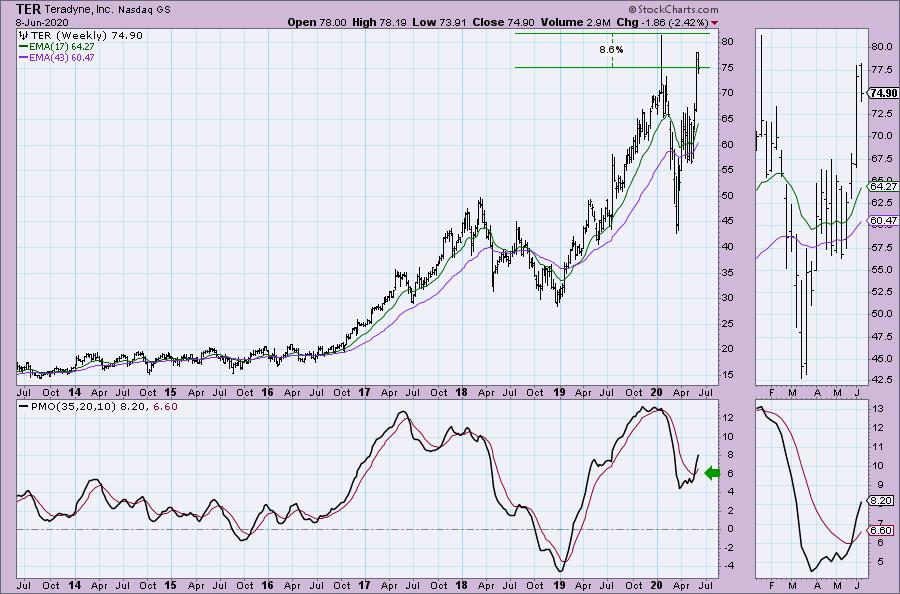
Task: Click the bar-chart icon before TER (Weekly)
Action: click(x=24, y=36)
